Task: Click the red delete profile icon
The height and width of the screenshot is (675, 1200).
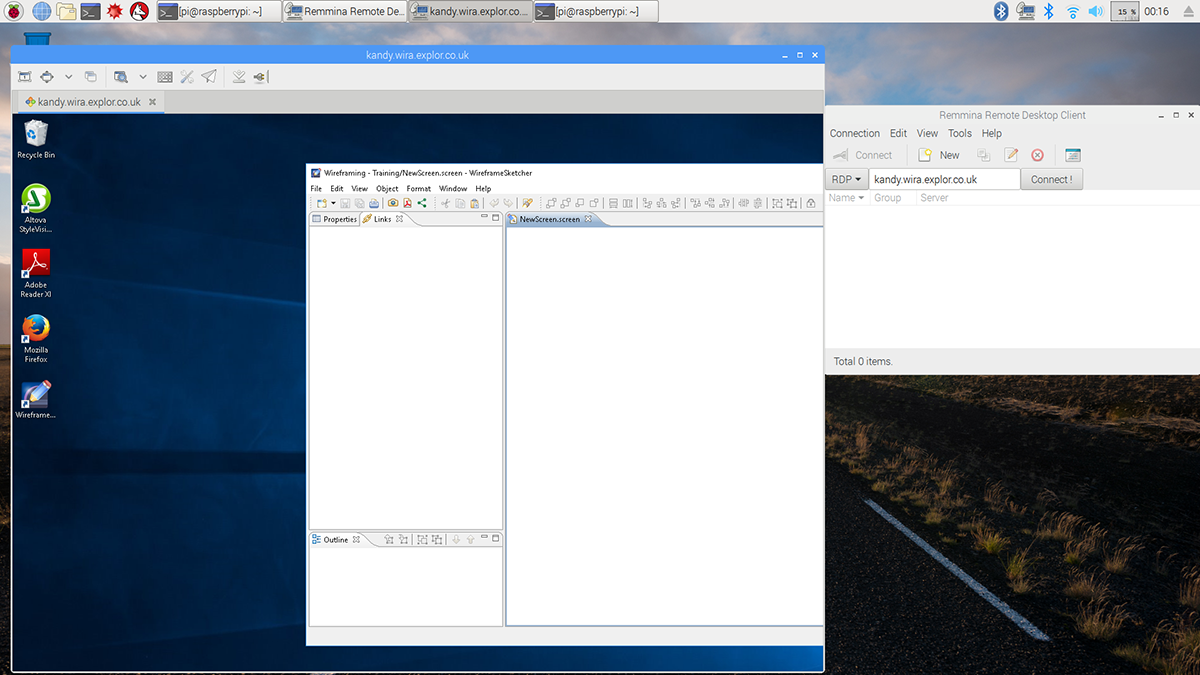Action: point(1037,155)
